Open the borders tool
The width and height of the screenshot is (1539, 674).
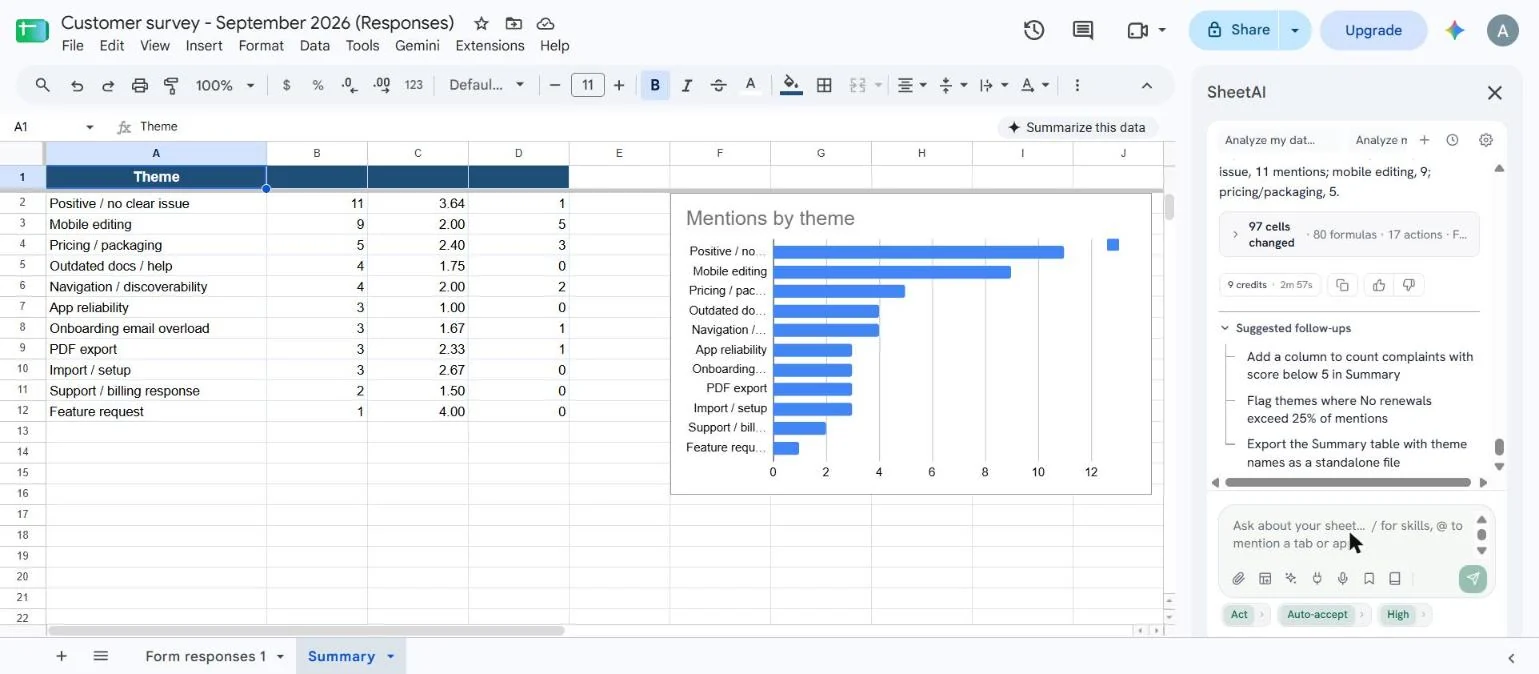824,85
